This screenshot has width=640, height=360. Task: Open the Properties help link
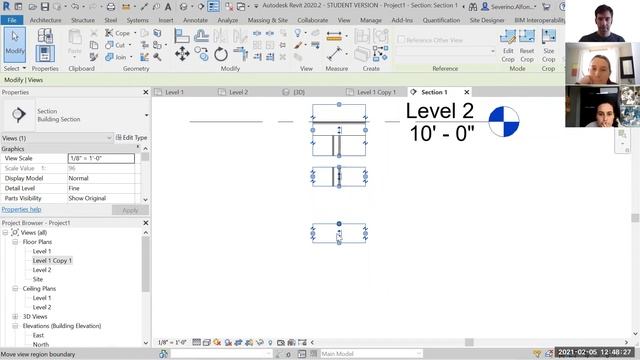coord(21,210)
